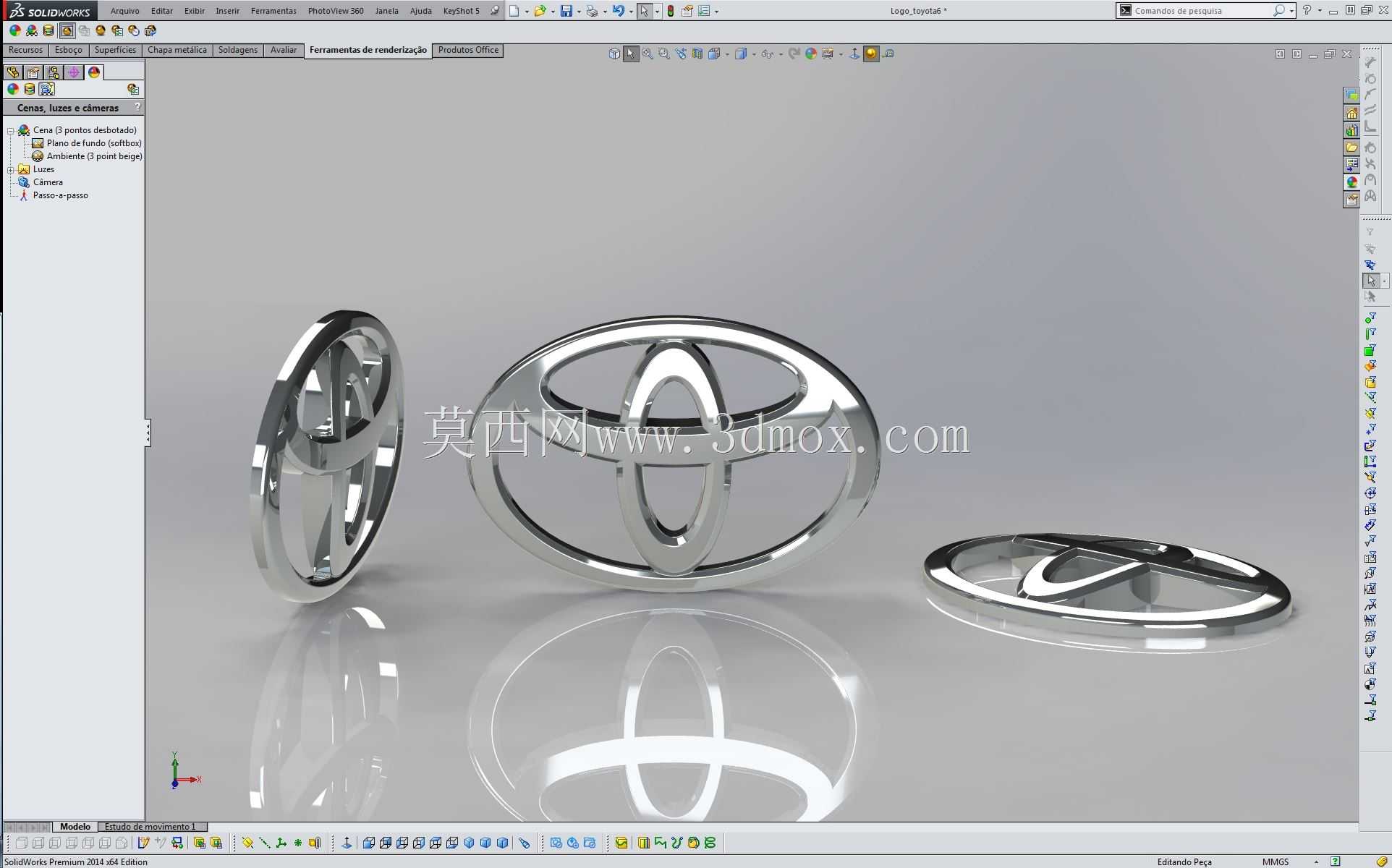The height and width of the screenshot is (868, 1392).
Task: Select Plano de fundo (softbox) item
Action: point(87,143)
